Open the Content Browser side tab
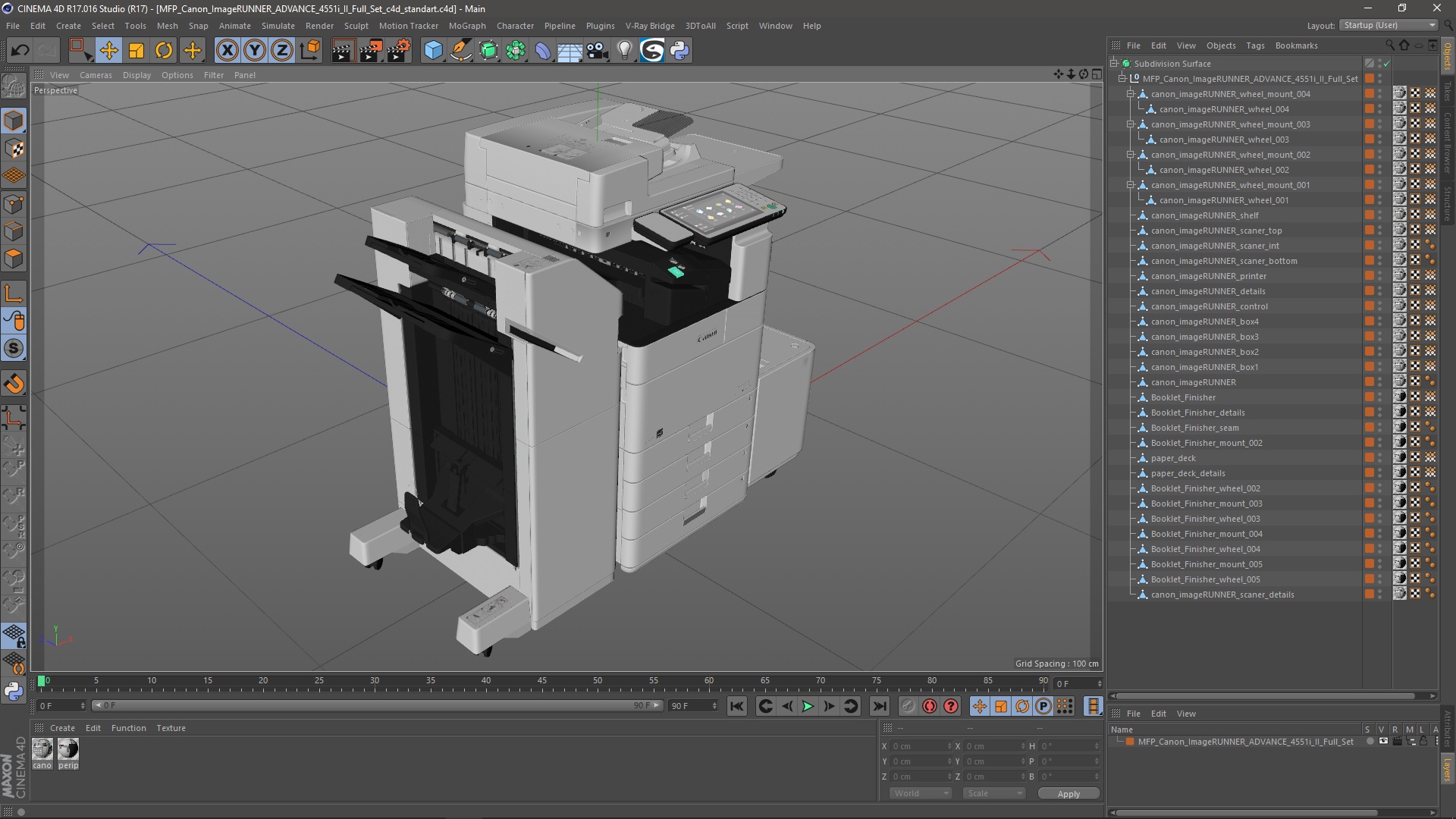1456x819 pixels. (1447, 143)
